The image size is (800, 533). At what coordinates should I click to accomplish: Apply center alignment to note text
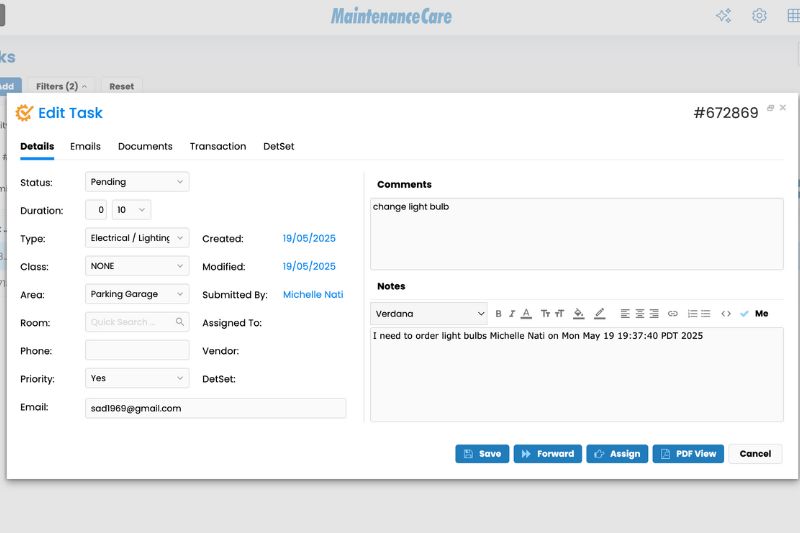point(640,314)
